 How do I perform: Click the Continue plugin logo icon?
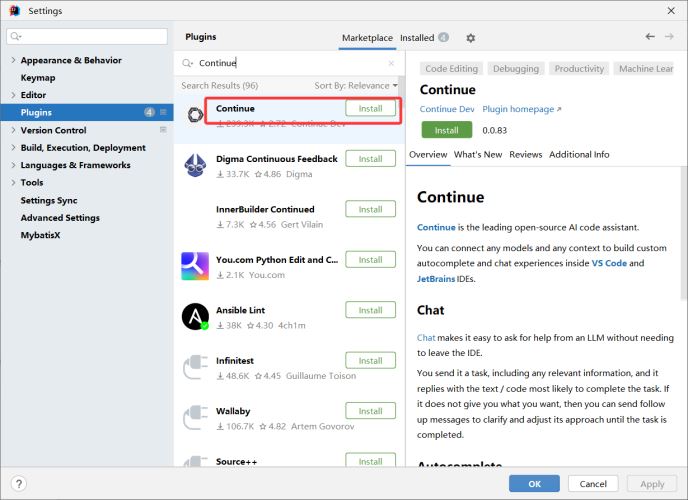coord(195,115)
